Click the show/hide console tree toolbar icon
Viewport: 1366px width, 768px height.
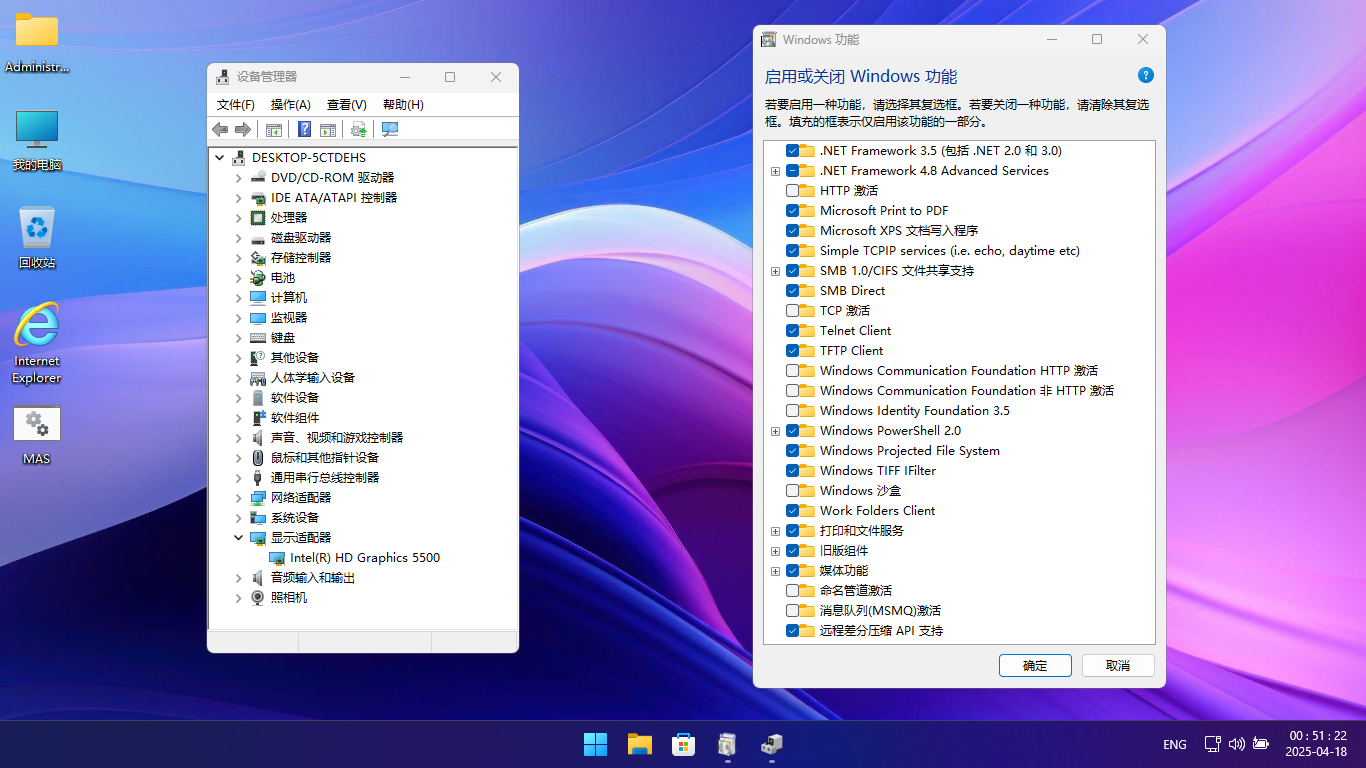273,129
